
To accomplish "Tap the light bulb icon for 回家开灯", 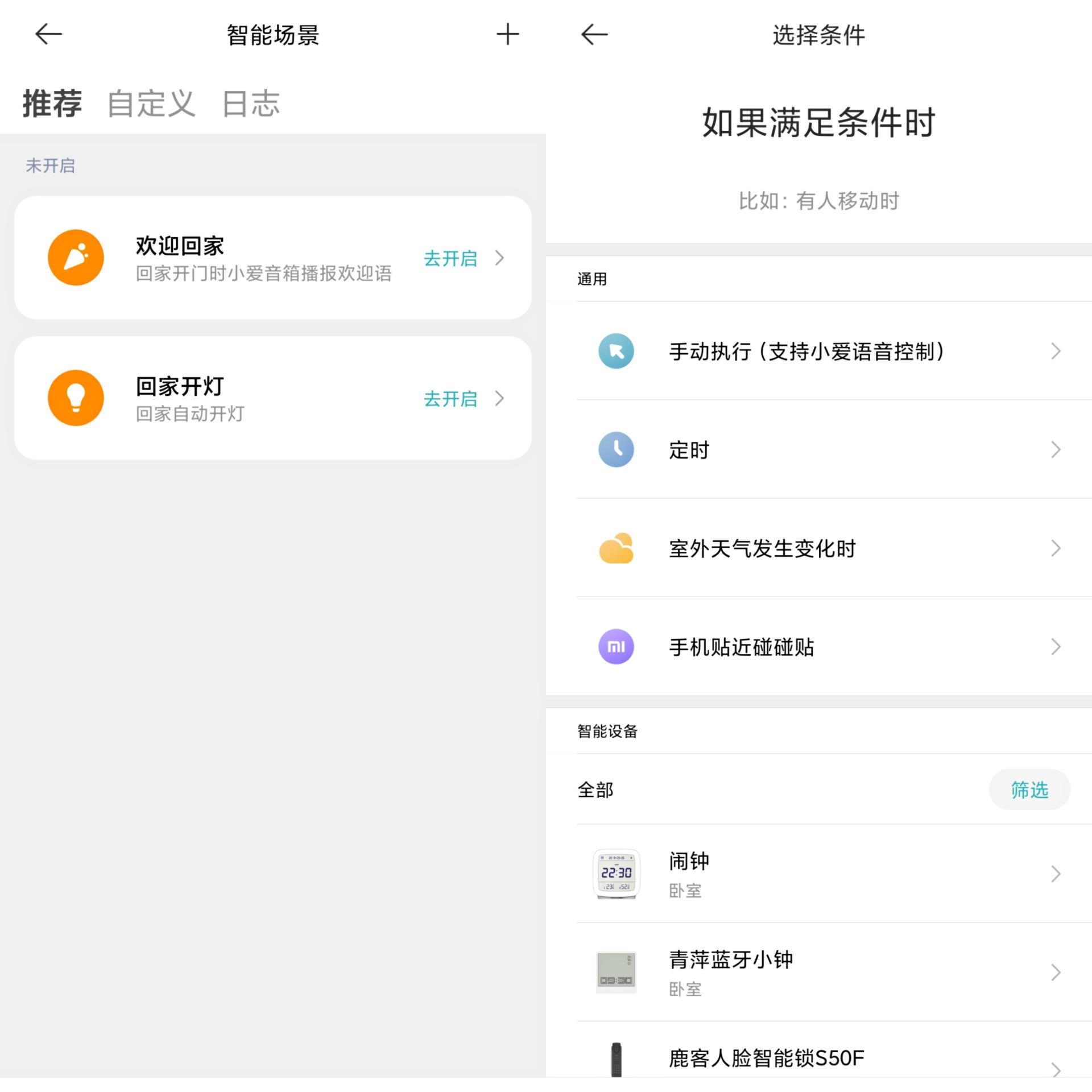I will (76, 398).
